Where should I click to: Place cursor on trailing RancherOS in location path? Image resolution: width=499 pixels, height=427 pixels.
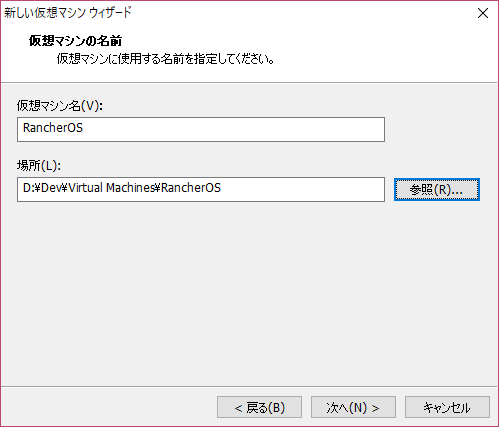191,188
